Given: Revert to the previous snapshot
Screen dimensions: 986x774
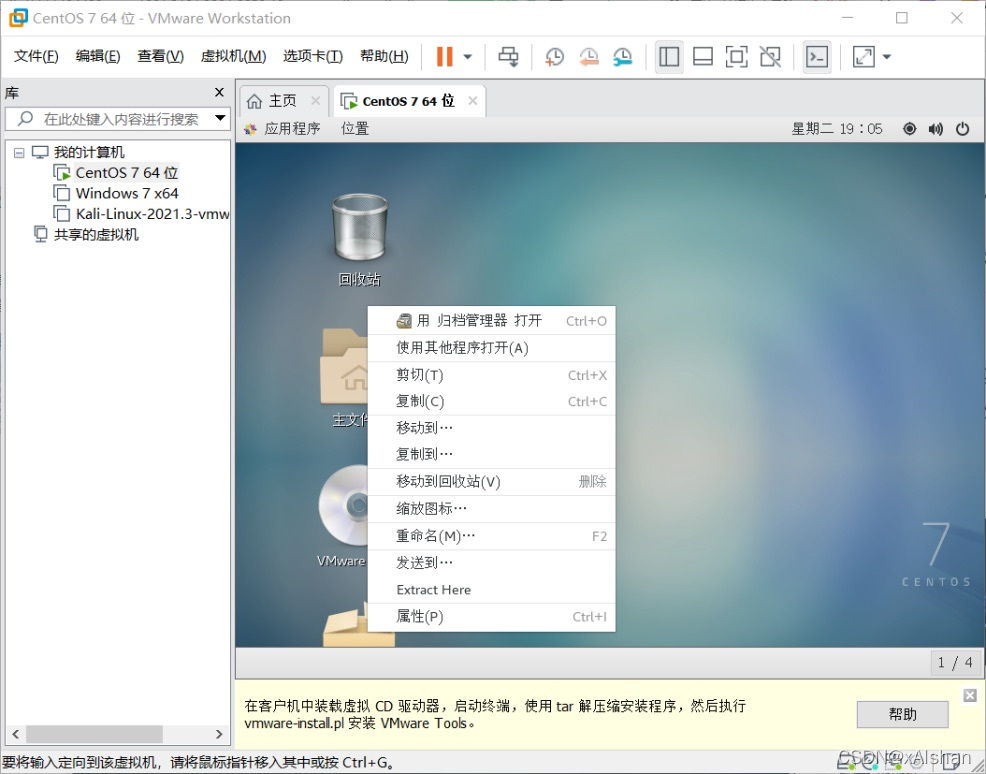Looking at the screenshot, I should pos(589,57).
